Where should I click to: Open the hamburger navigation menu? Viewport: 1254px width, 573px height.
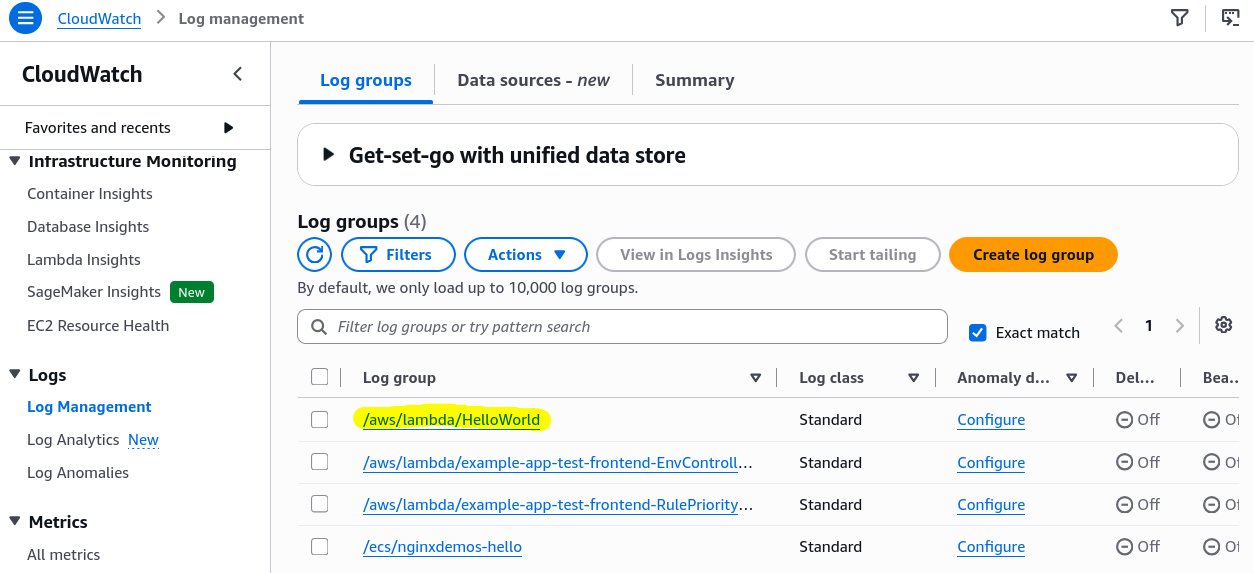pyautogui.click(x=25, y=18)
